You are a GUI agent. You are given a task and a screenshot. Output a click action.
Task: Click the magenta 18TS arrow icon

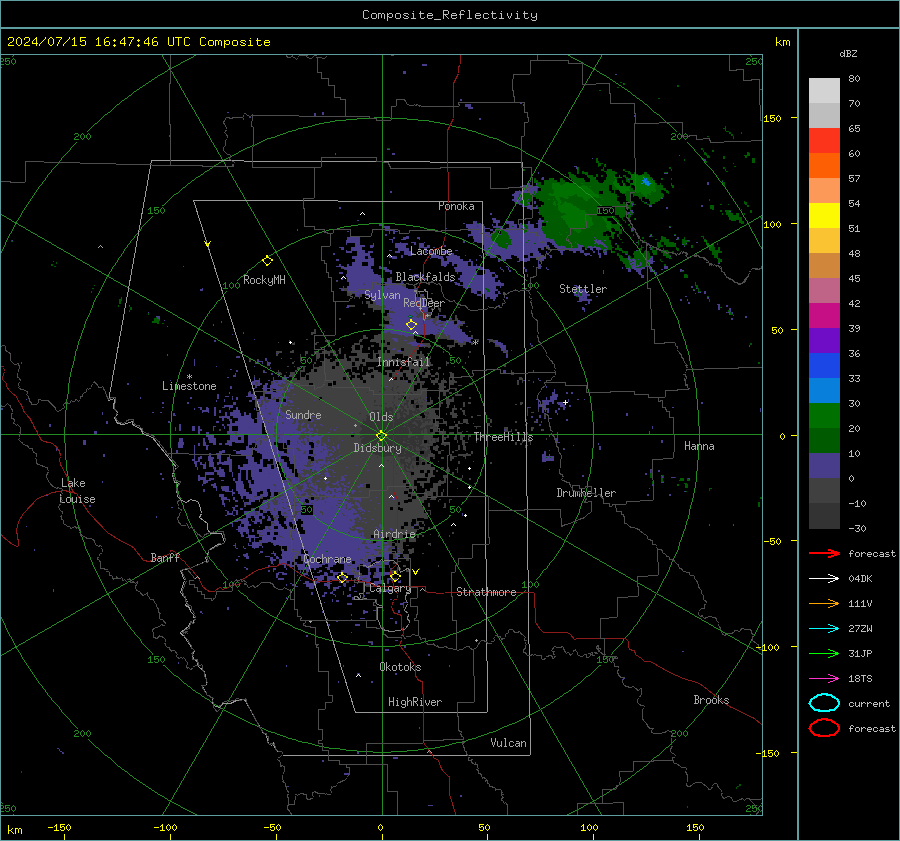(824, 679)
